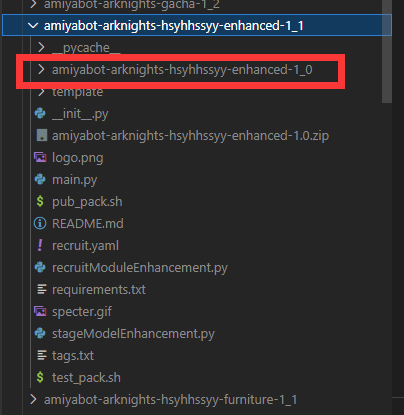Viewport: 404px width, 415px height.
Task: Open the test_pack.sh script
Action: (x=86, y=378)
